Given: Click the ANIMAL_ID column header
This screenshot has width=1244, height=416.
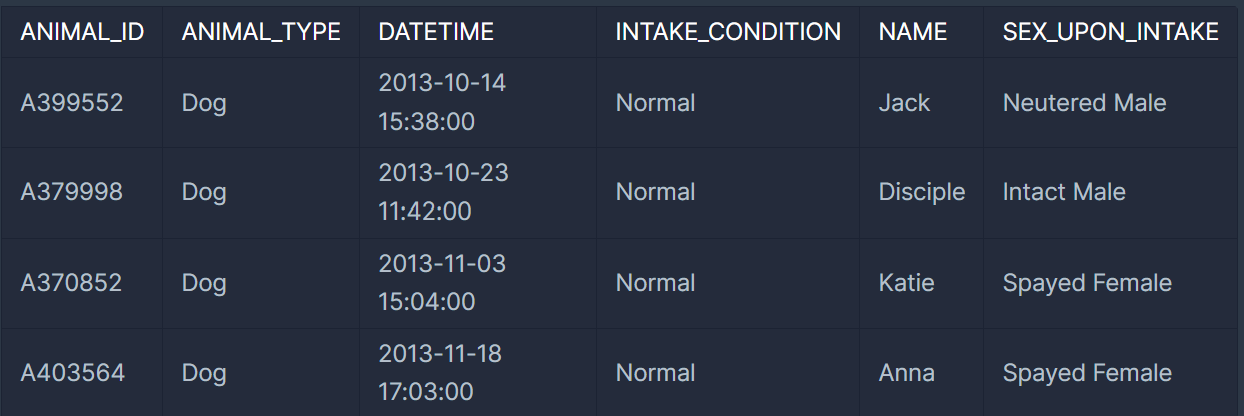Looking at the screenshot, I should point(83,32).
